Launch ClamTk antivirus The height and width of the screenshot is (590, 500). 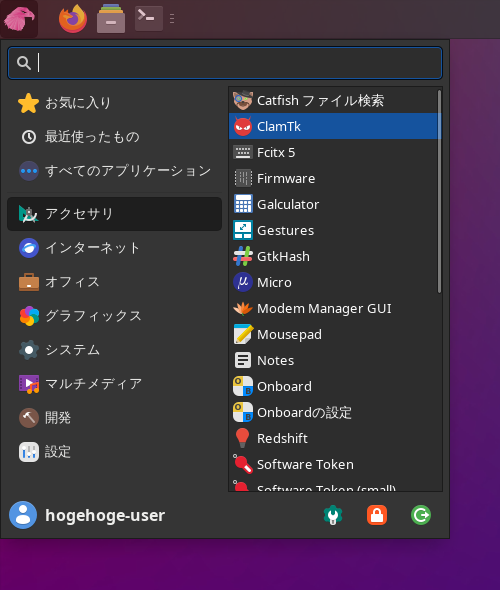click(333, 126)
